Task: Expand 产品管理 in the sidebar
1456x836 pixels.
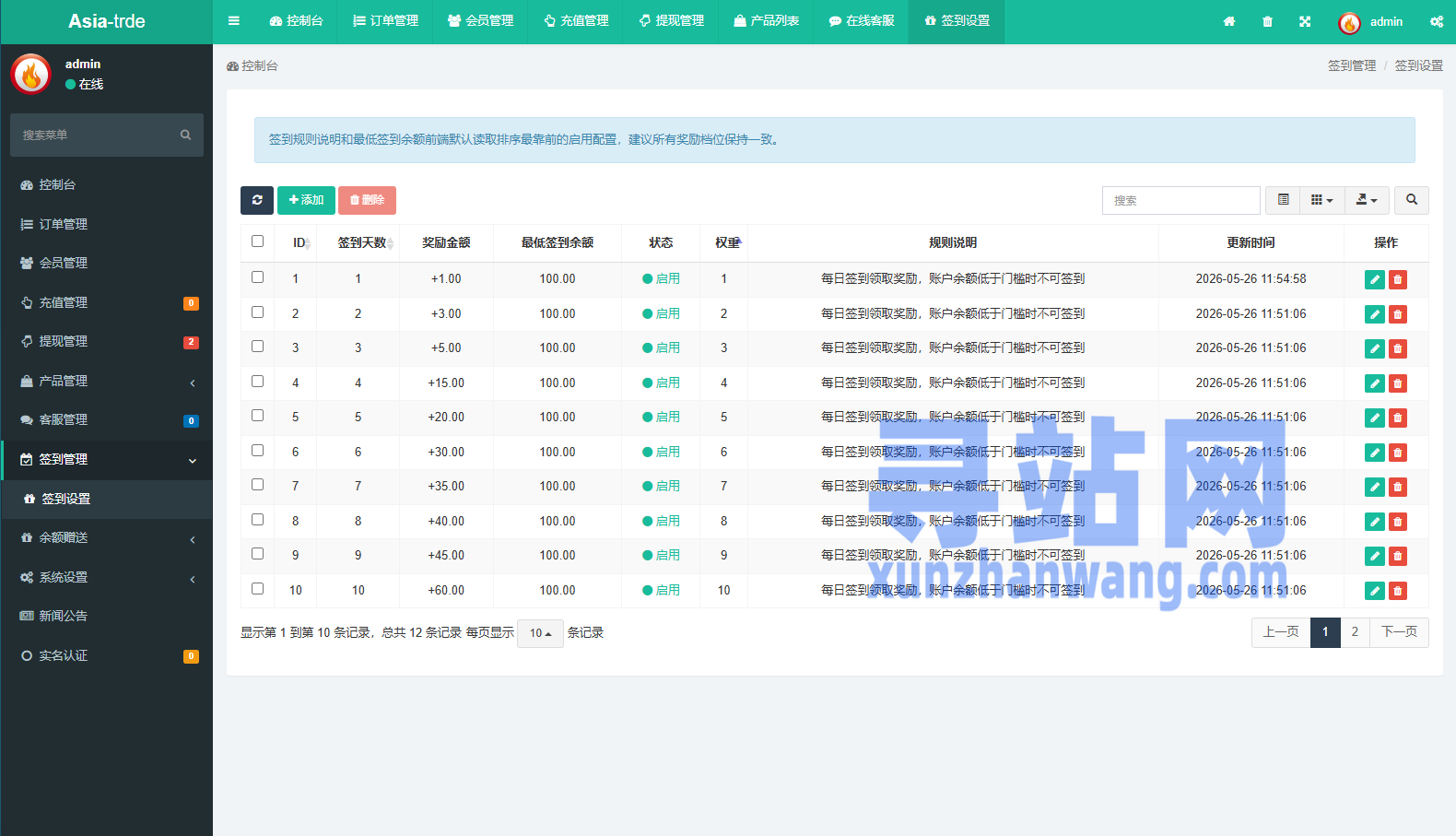Action: (x=106, y=381)
